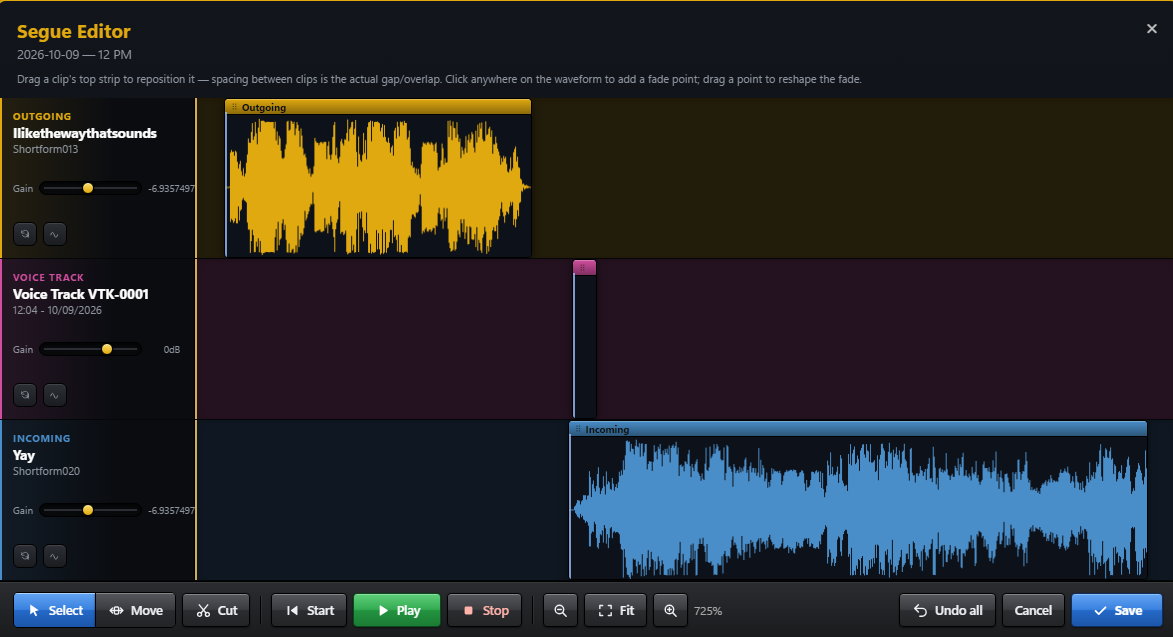Screen dimensions: 1173x637
Task: Switch to the Move tool
Action: pos(135,610)
